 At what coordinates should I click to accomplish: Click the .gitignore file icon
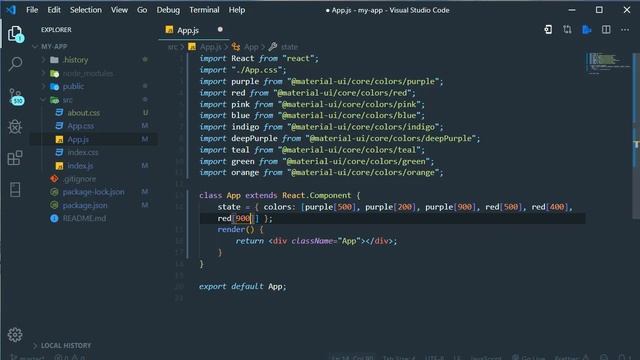click(54, 179)
